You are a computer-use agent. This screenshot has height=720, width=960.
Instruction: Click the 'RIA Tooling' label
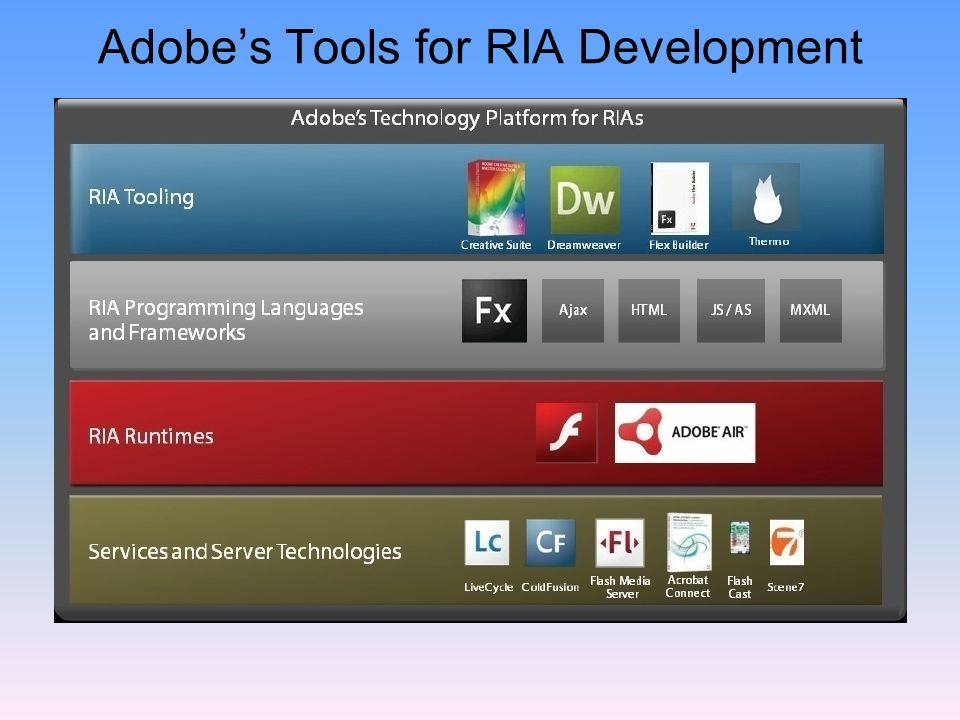[141, 197]
